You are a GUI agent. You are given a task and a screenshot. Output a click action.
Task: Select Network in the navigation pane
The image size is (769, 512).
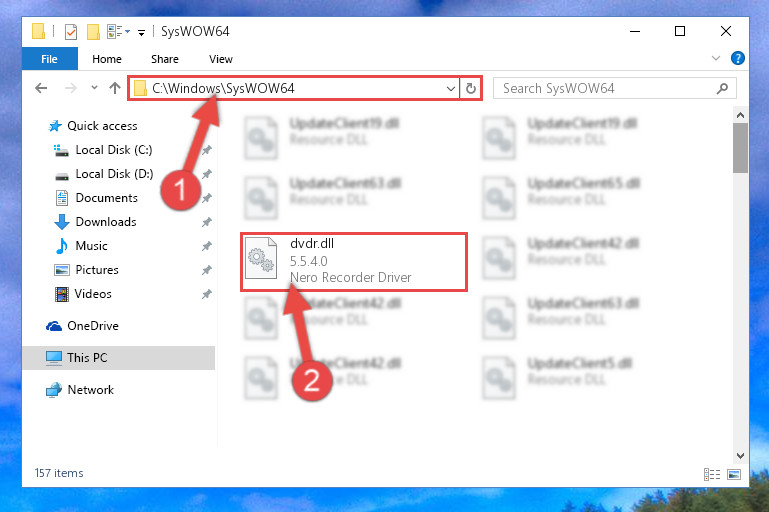click(x=90, y=390)
